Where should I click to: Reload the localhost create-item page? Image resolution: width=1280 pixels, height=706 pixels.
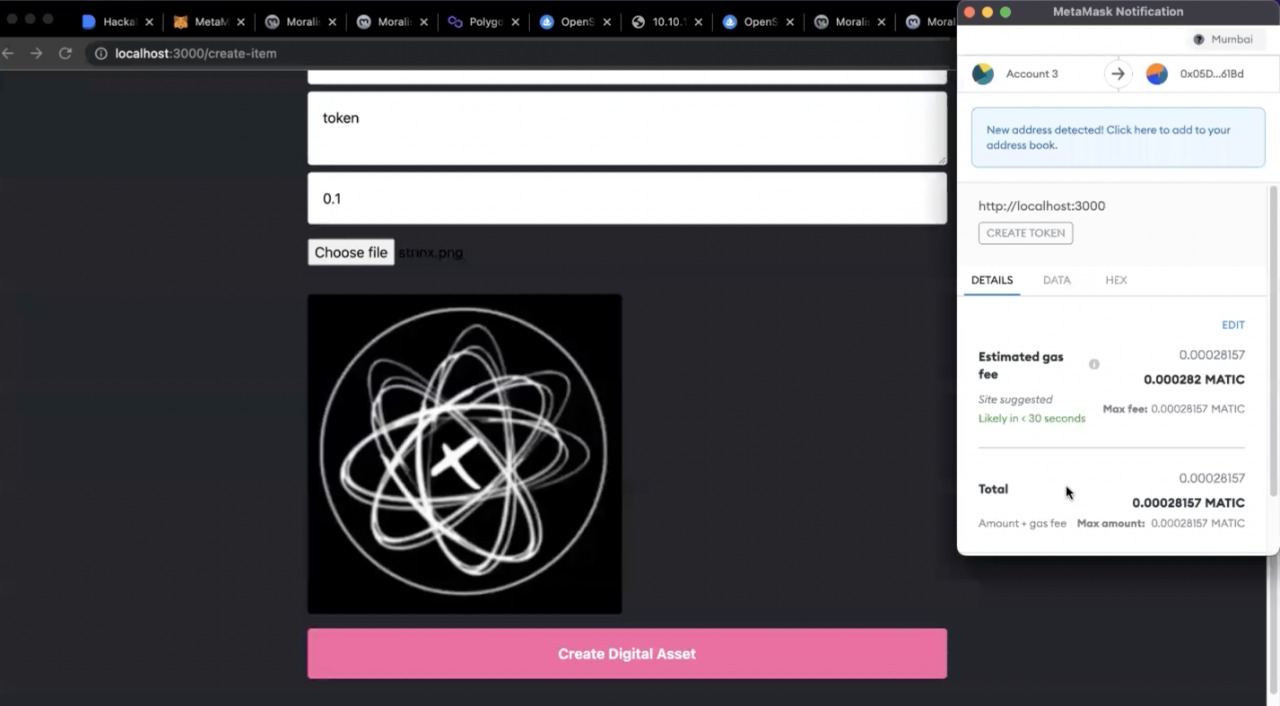[x=65, y=53]
